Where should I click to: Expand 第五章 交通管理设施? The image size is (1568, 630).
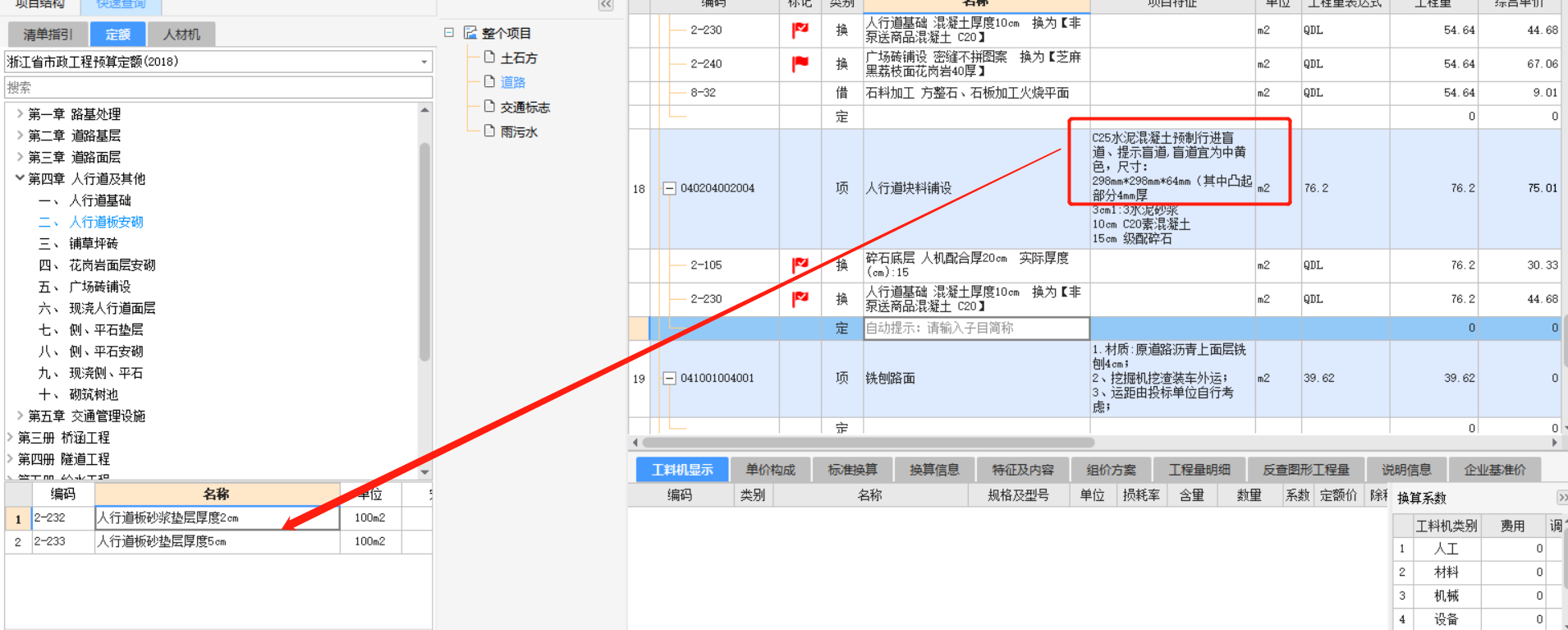point(20,416)
